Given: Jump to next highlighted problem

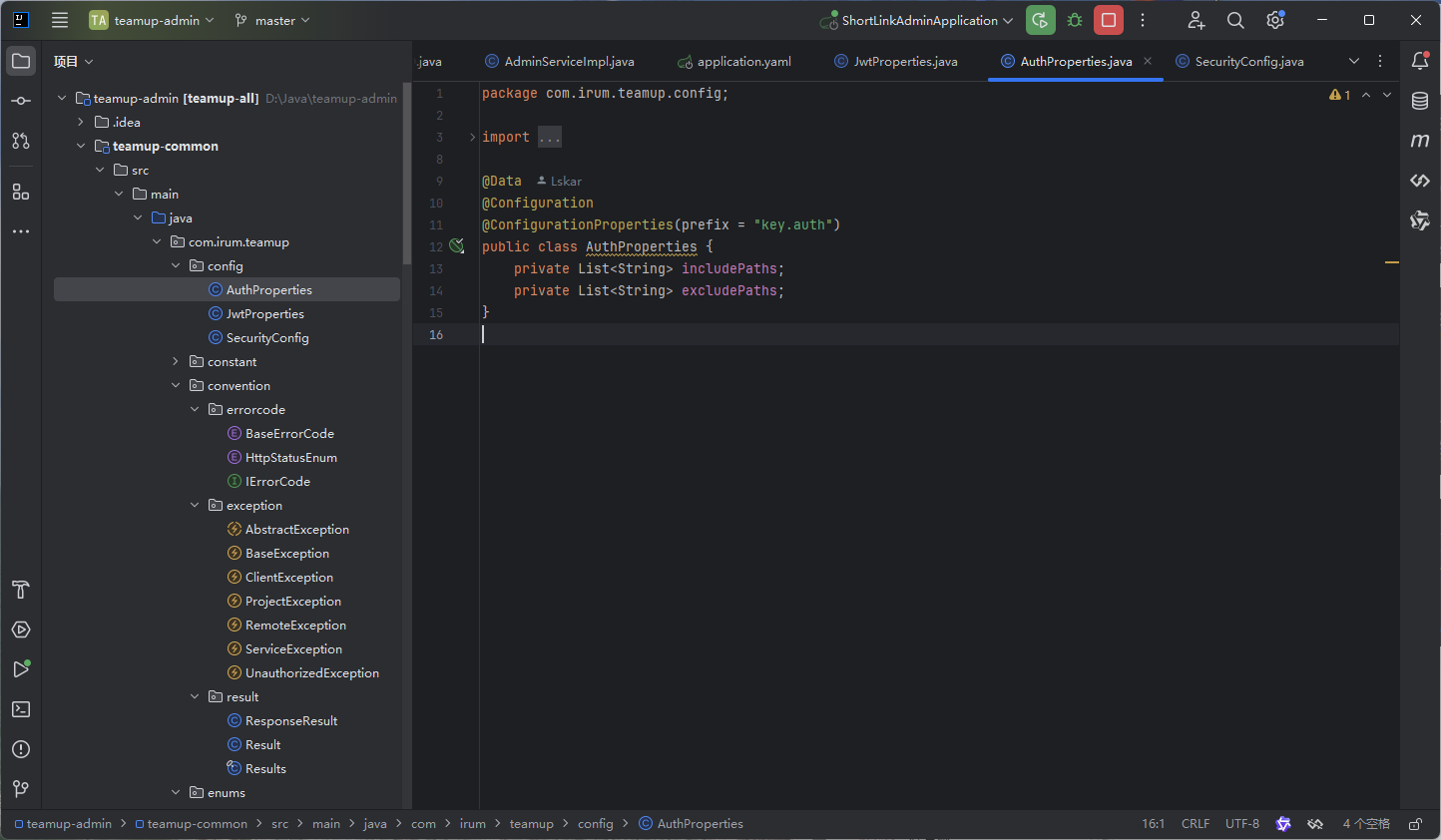Looking at the screenshot, I should pos(1387,95).
